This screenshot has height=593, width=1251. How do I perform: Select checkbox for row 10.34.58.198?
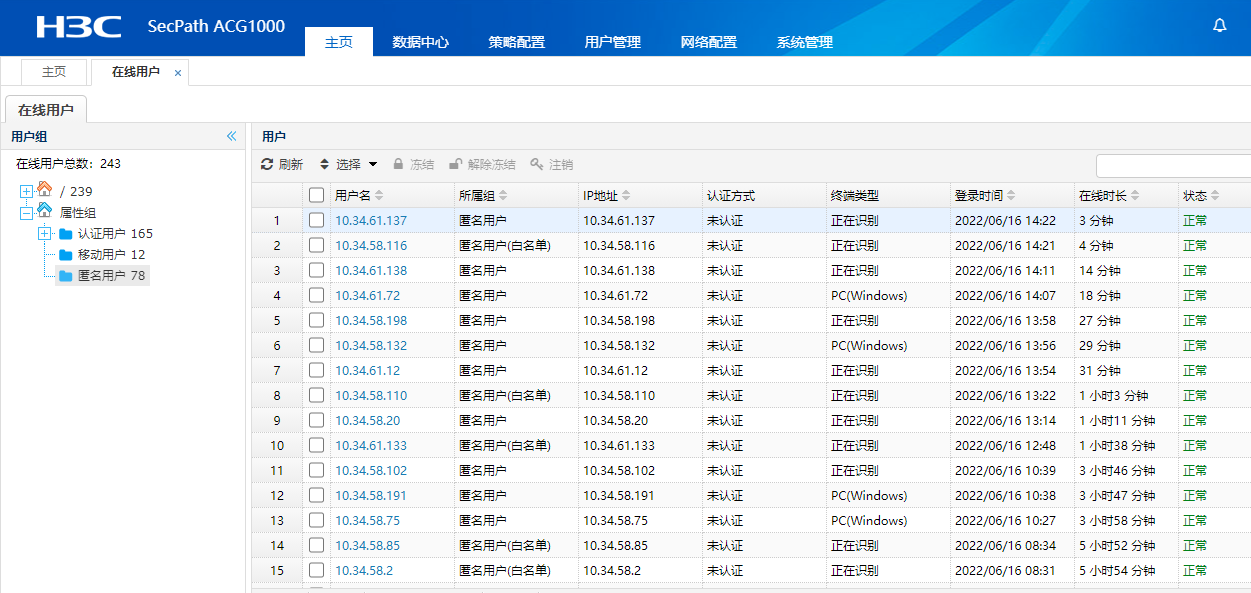coord(316,321)
